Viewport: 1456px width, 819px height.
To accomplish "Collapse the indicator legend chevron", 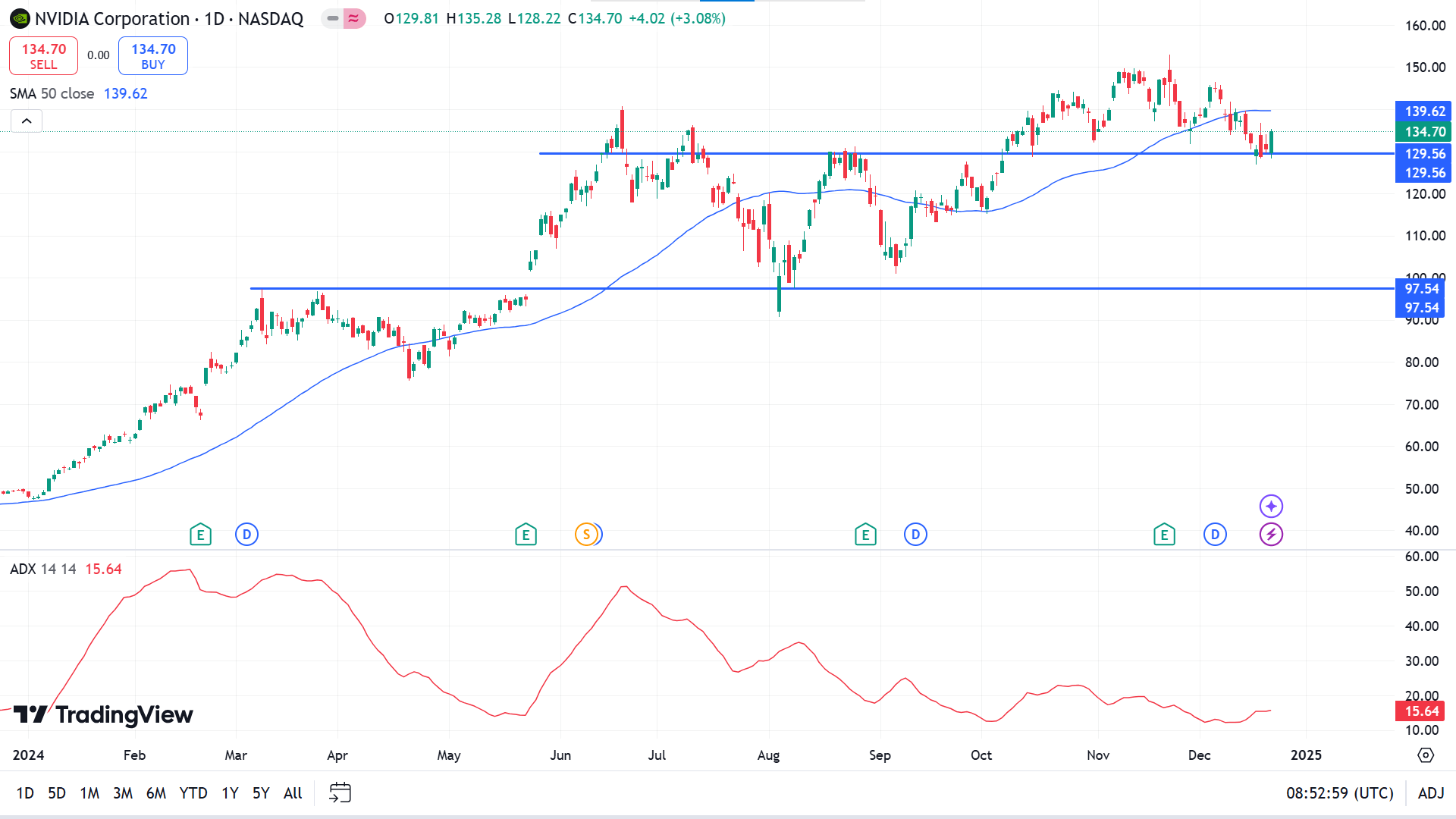I will click(27, 121).
